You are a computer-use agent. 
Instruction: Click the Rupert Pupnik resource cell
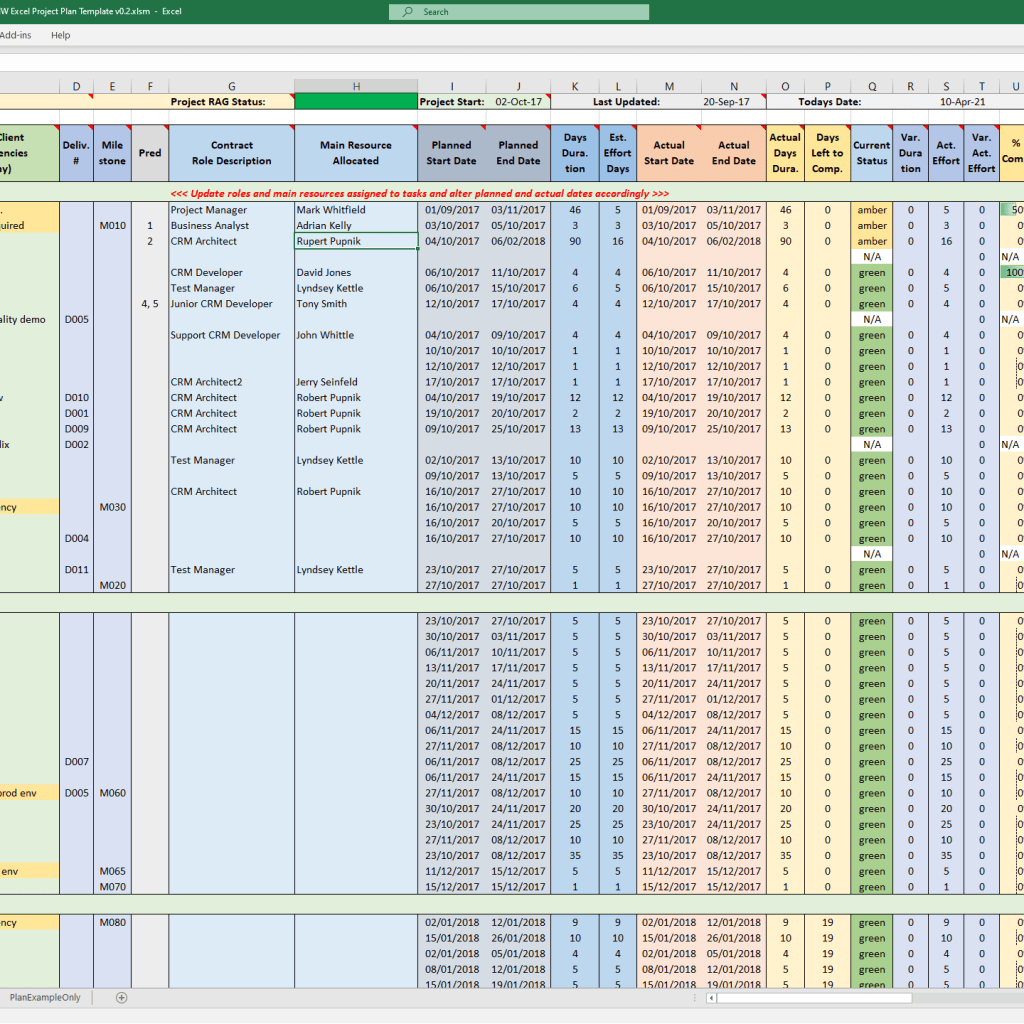356,241
